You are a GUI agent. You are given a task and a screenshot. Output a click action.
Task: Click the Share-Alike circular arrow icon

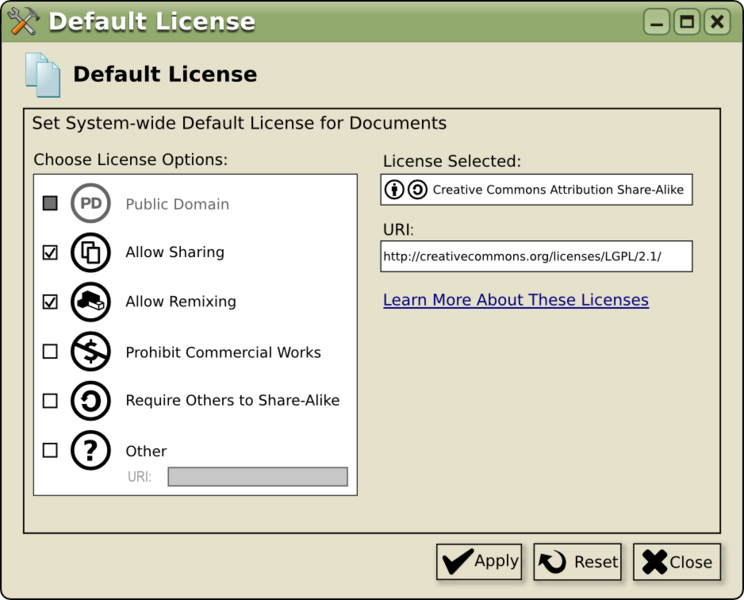pyautogui.click(x=91, y=401)
